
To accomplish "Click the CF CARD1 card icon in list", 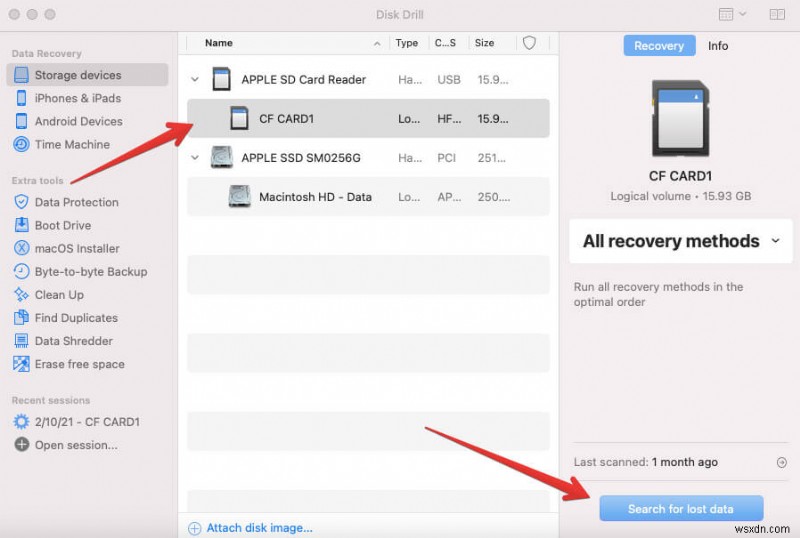I will point(239,118).
